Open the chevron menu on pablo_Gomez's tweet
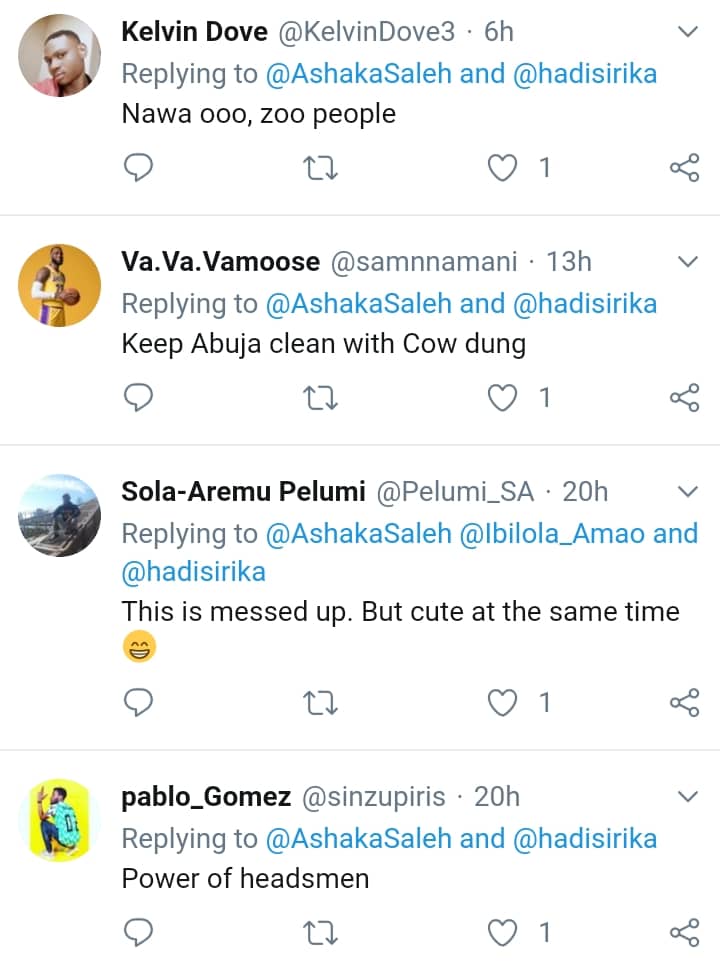Viewport: 720px width, 978px height. pyautogui.click(x=688, y=797)
